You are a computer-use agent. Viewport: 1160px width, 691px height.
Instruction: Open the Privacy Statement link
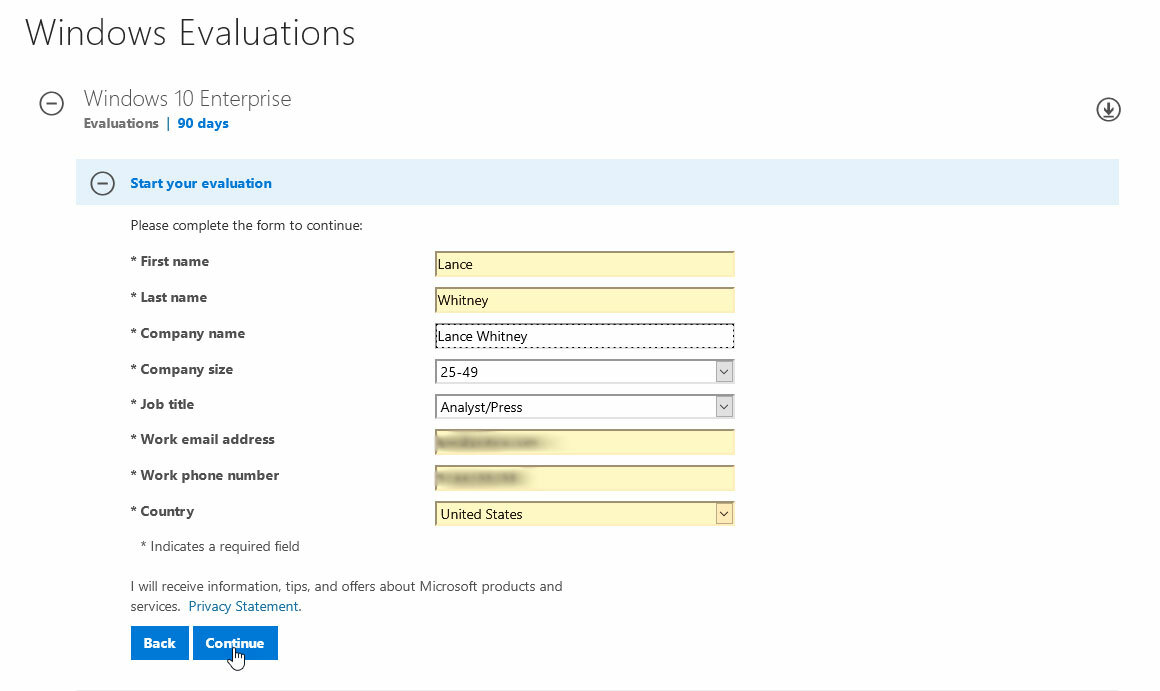[243, 607]
